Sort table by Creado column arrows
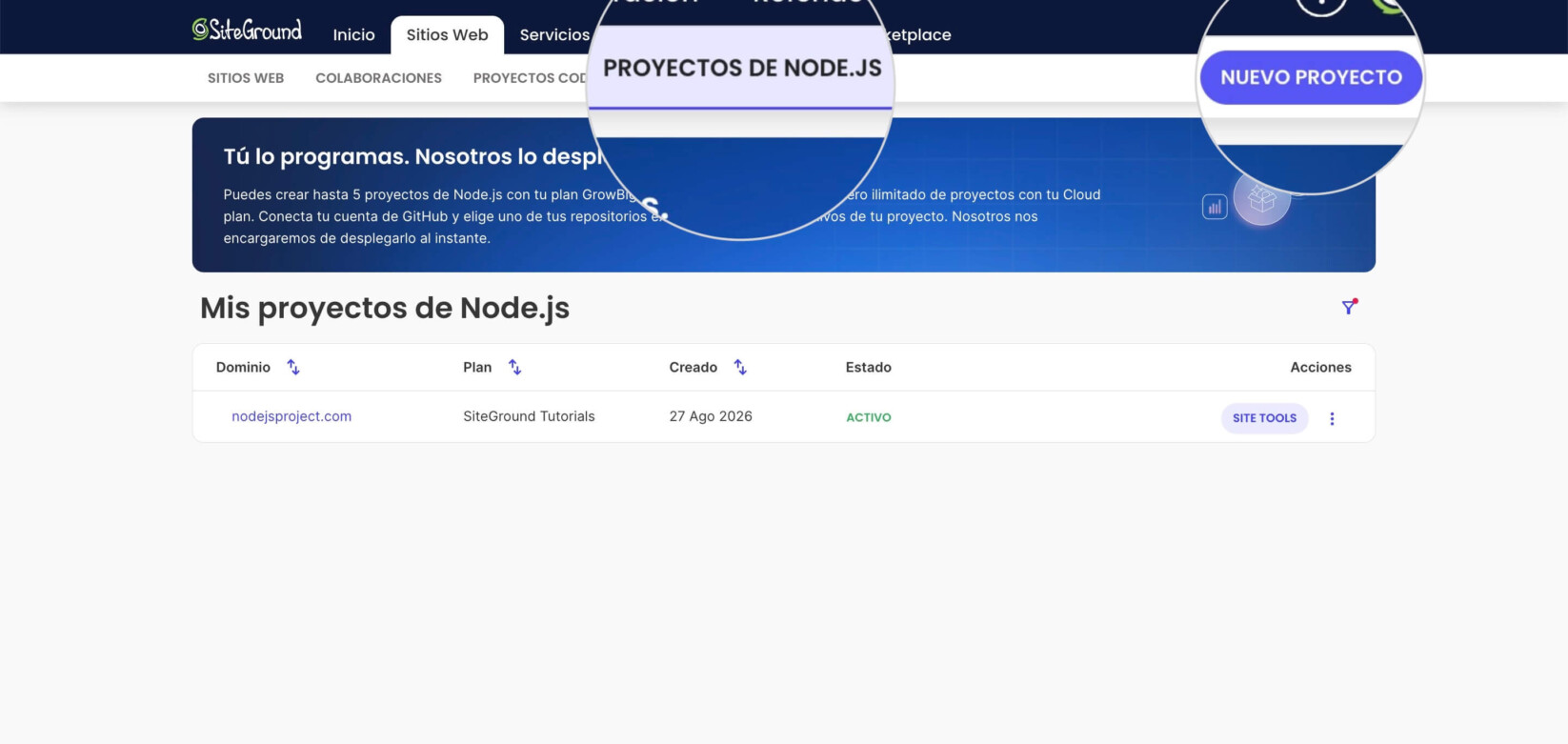This screenshot has height=744, width=1568. click(x=740, y=367)
